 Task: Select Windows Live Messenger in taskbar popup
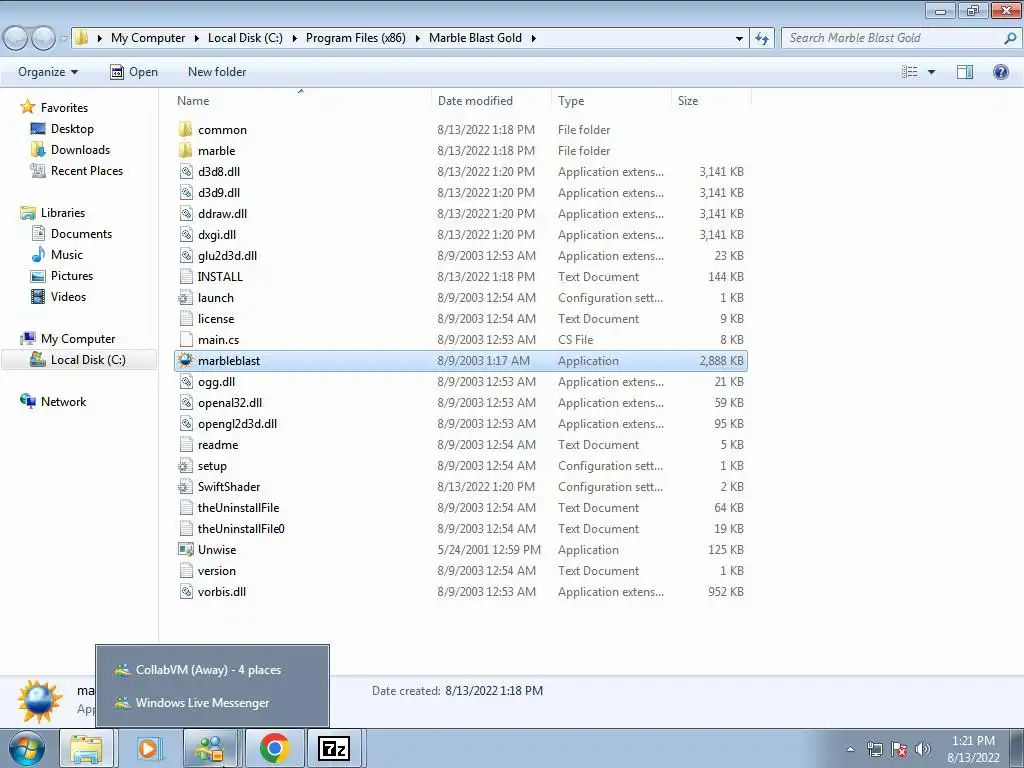pos(212,703)
